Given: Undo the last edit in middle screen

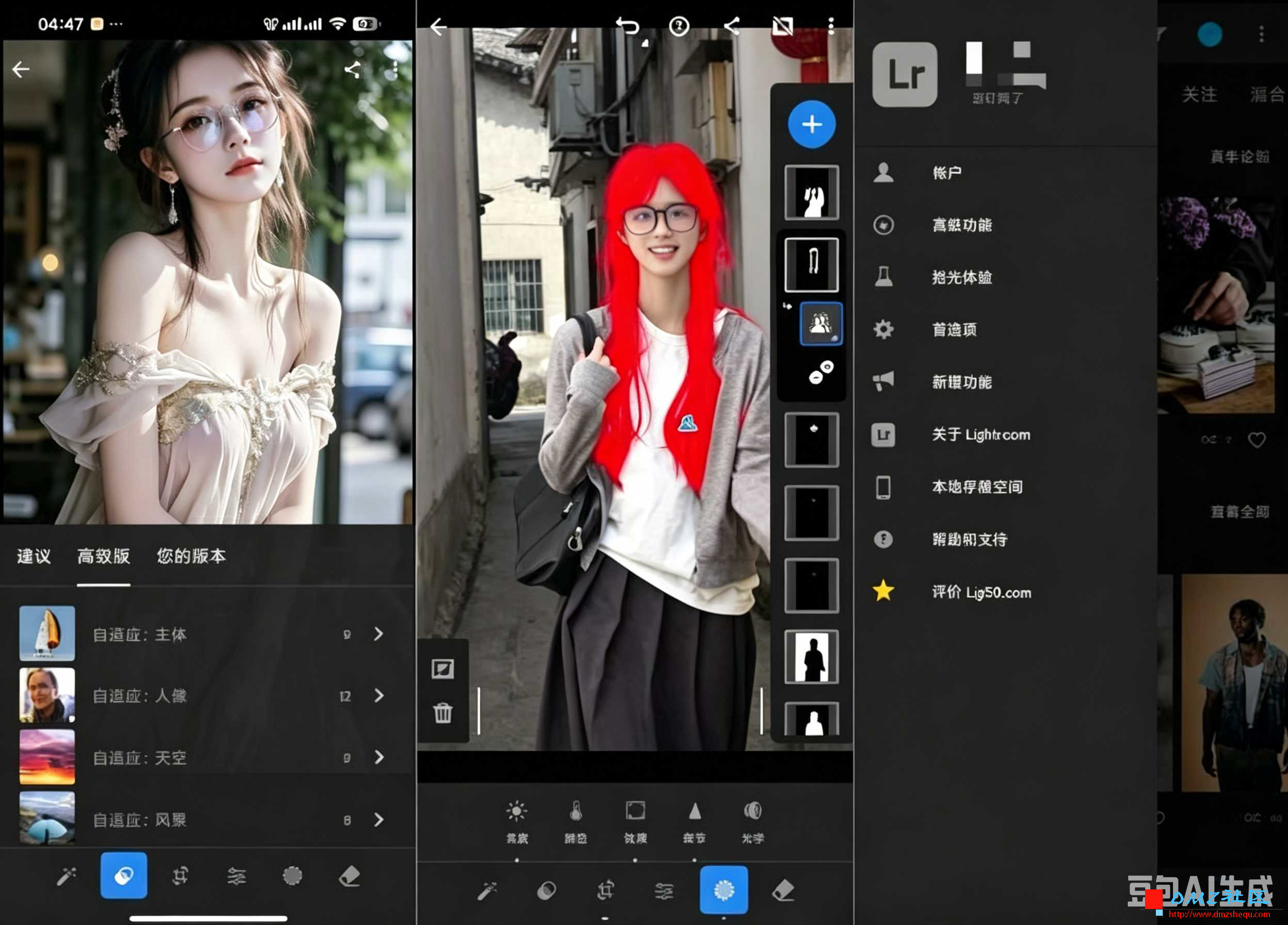Looking at the screenshot, I should coord(627,26).
